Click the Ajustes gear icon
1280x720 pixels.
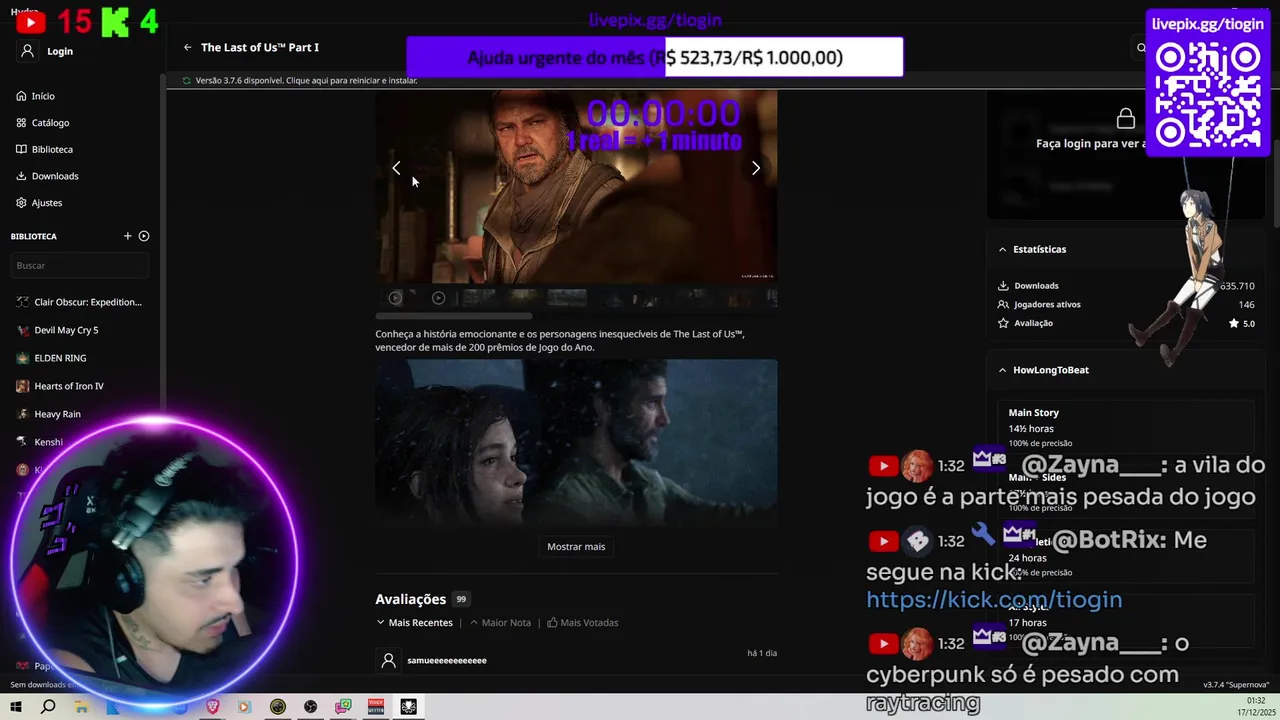pyautogui.click(x=21, y=202)
